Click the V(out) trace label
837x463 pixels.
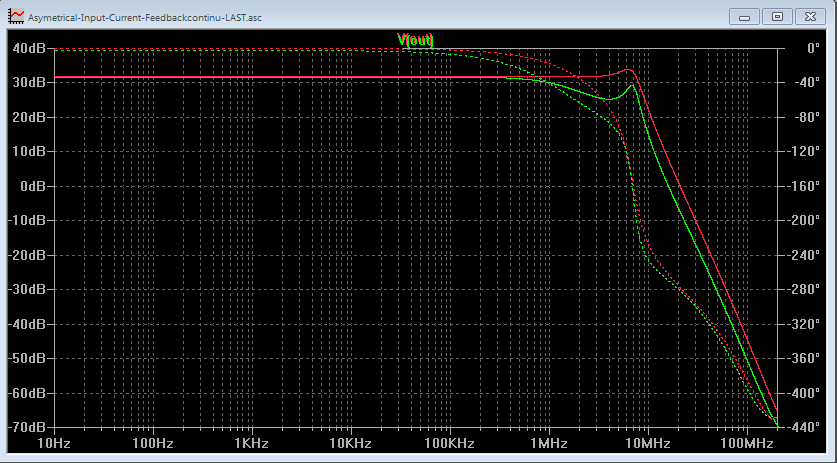415,40
